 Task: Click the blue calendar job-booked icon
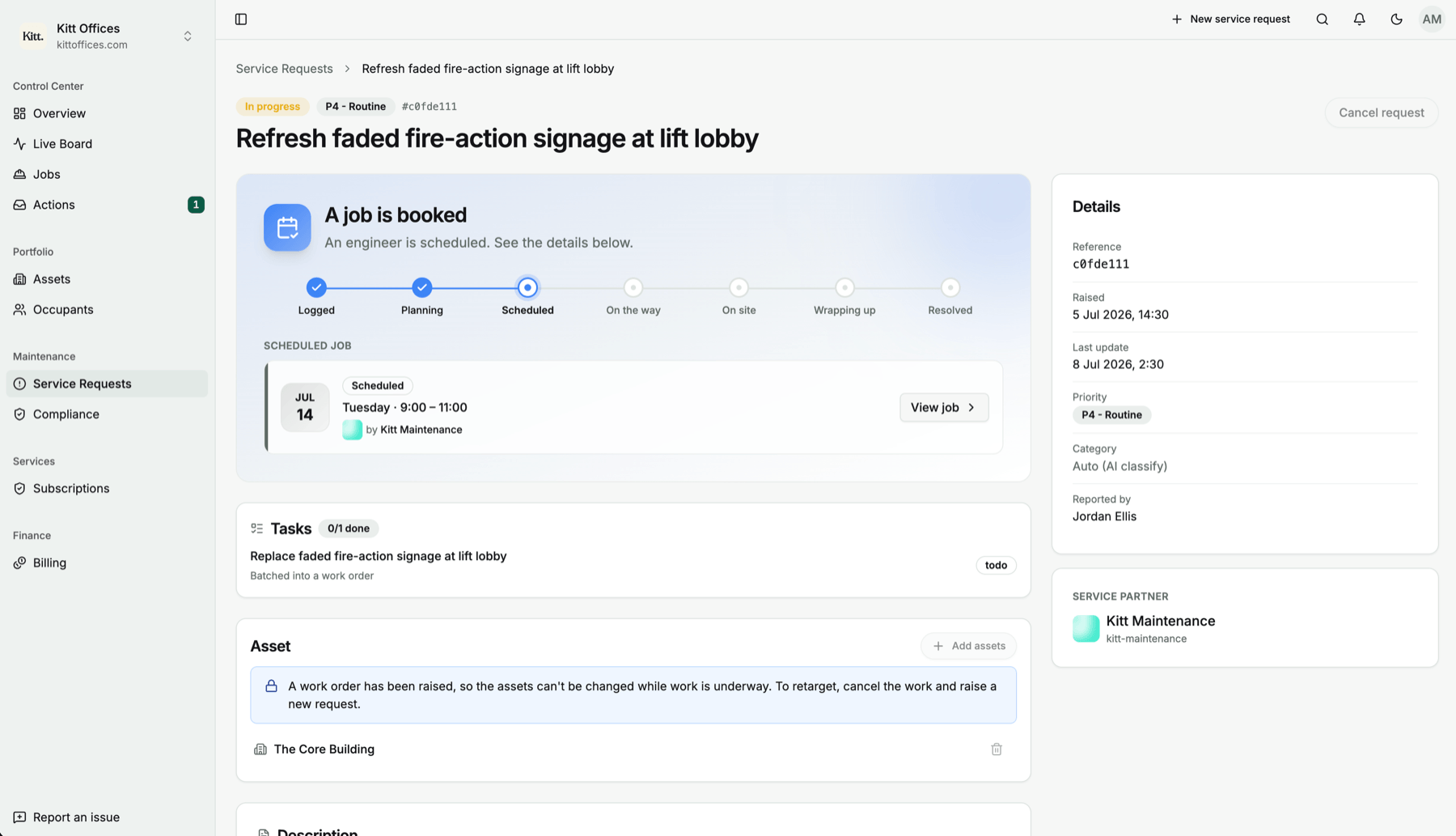click(287, 227)
